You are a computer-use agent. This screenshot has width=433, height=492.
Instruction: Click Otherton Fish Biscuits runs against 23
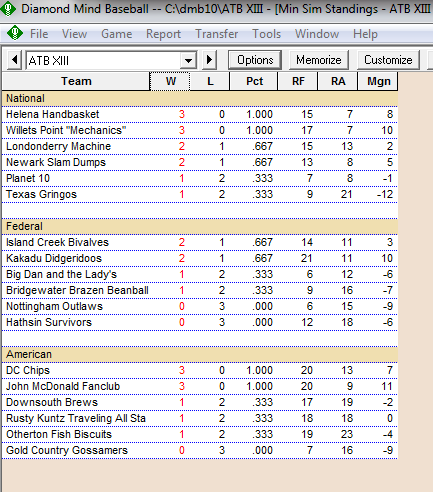[x=347, y=434]
